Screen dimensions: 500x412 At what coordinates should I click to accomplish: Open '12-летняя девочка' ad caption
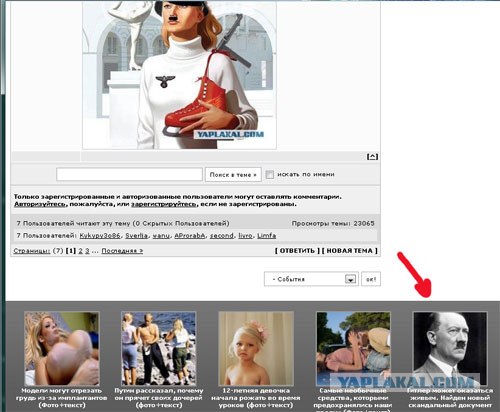[x=256, y=398]
